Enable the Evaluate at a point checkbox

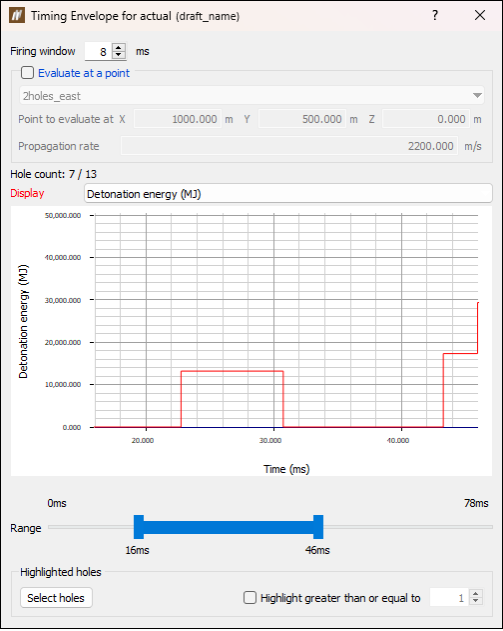click(27, 73)
